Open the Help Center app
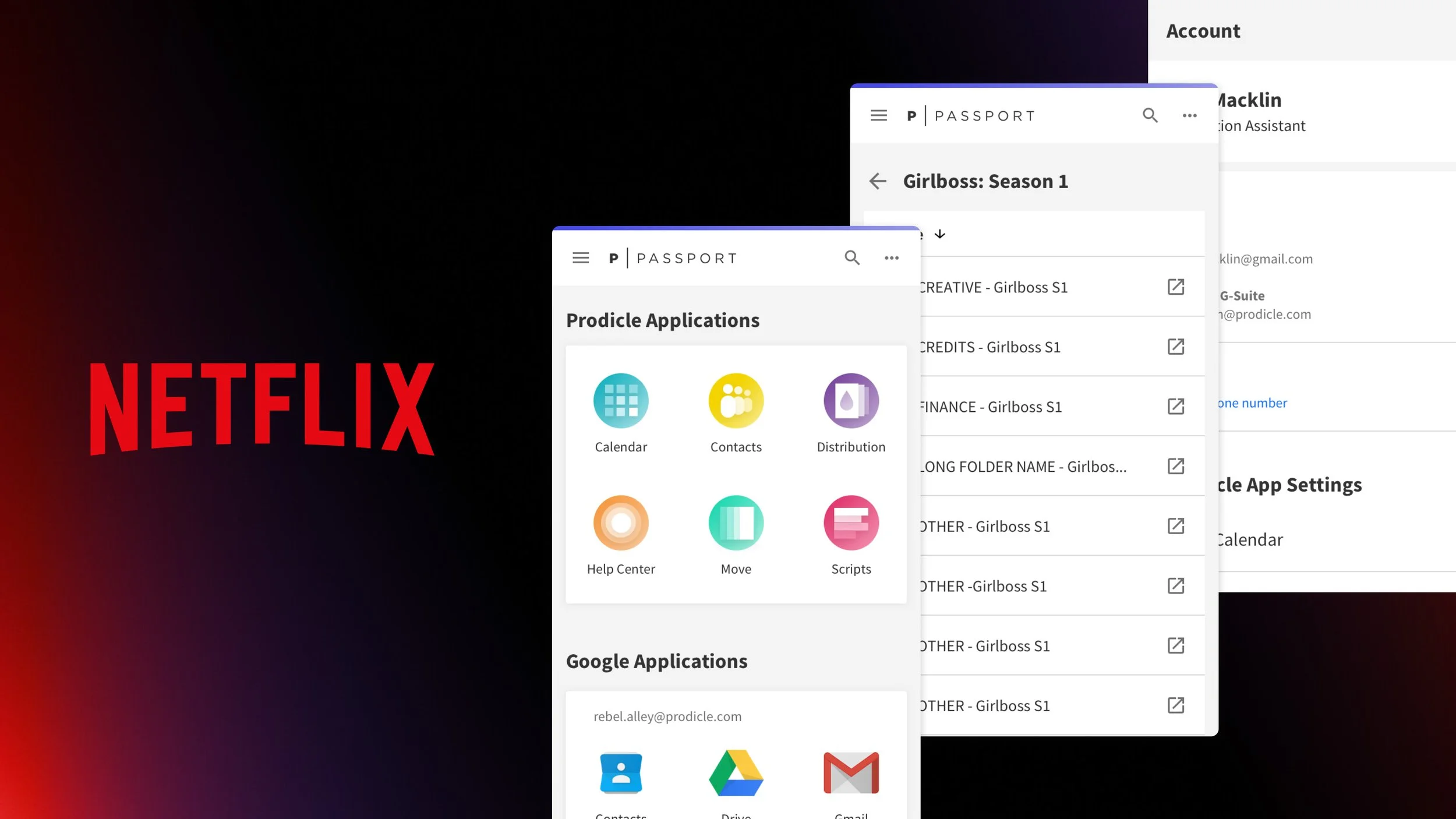 click(x=621, y=535)
